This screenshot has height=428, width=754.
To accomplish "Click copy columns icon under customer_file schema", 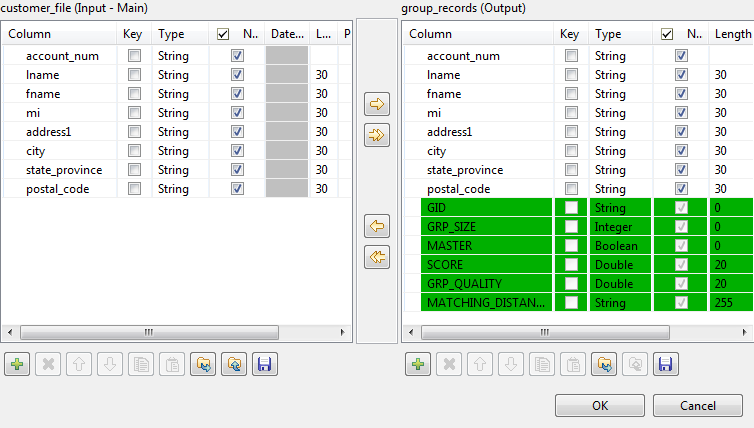I will 141,365.
